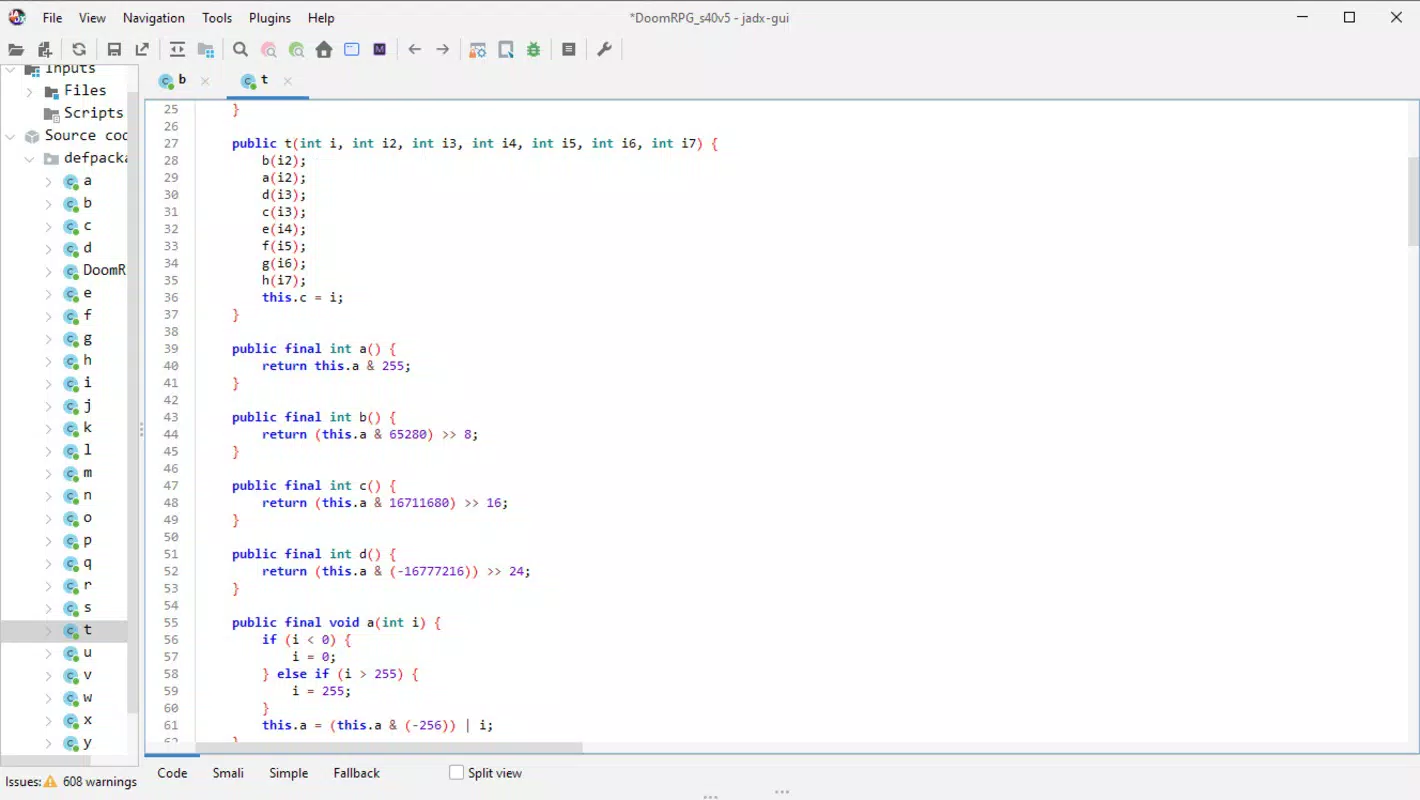Collapse the defpackage node
This screenshot has height=800, width=1420.
tap(30, 159)
